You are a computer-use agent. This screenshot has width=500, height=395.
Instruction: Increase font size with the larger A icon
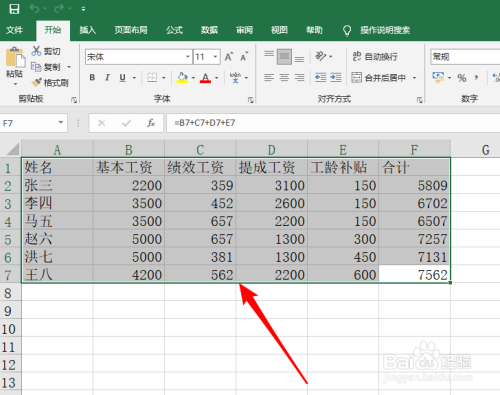(229, 56)
